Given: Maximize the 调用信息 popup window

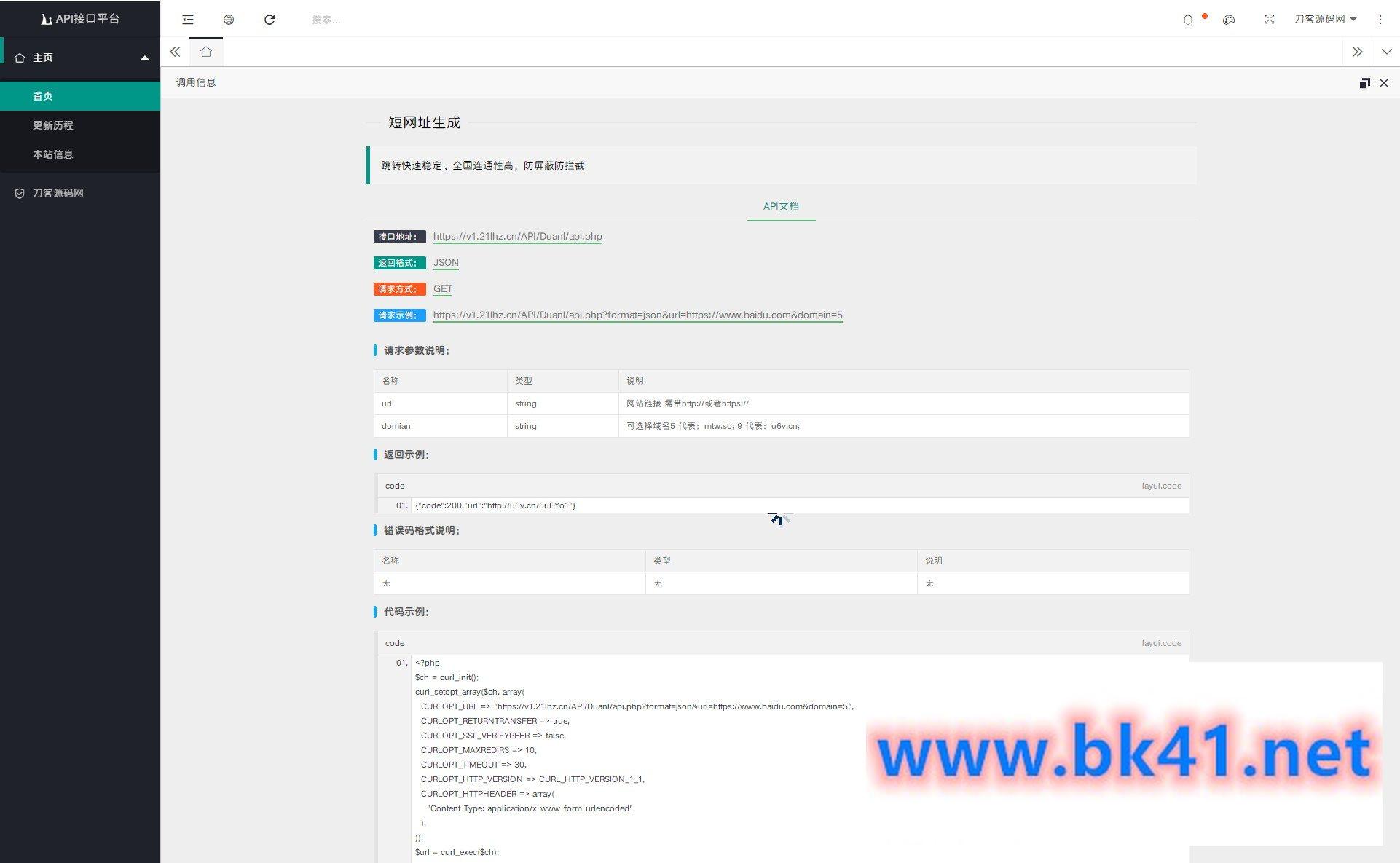Looking at the screenshot, I should point(1364,83).
